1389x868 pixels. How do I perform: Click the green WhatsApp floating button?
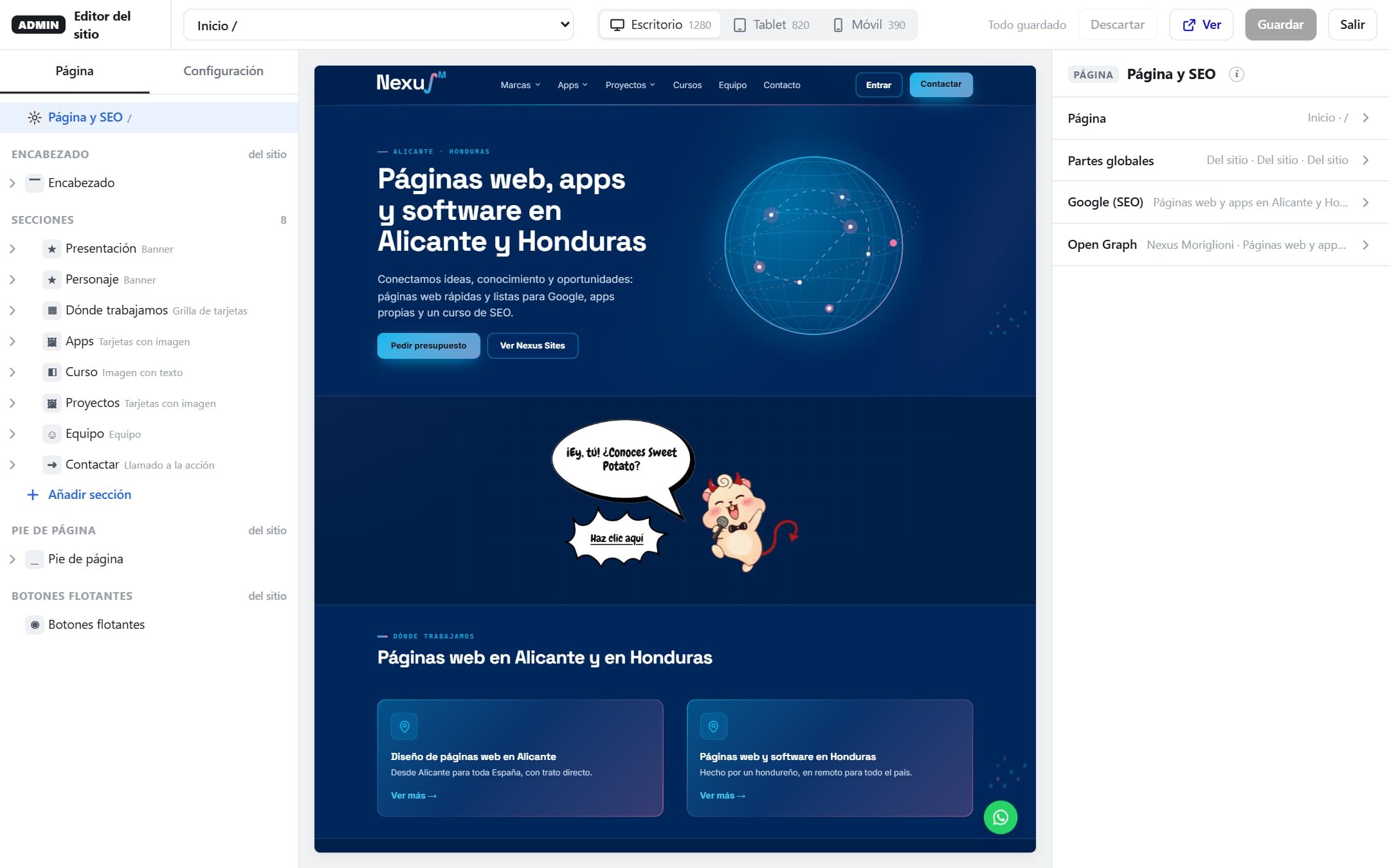(1001, 817)
